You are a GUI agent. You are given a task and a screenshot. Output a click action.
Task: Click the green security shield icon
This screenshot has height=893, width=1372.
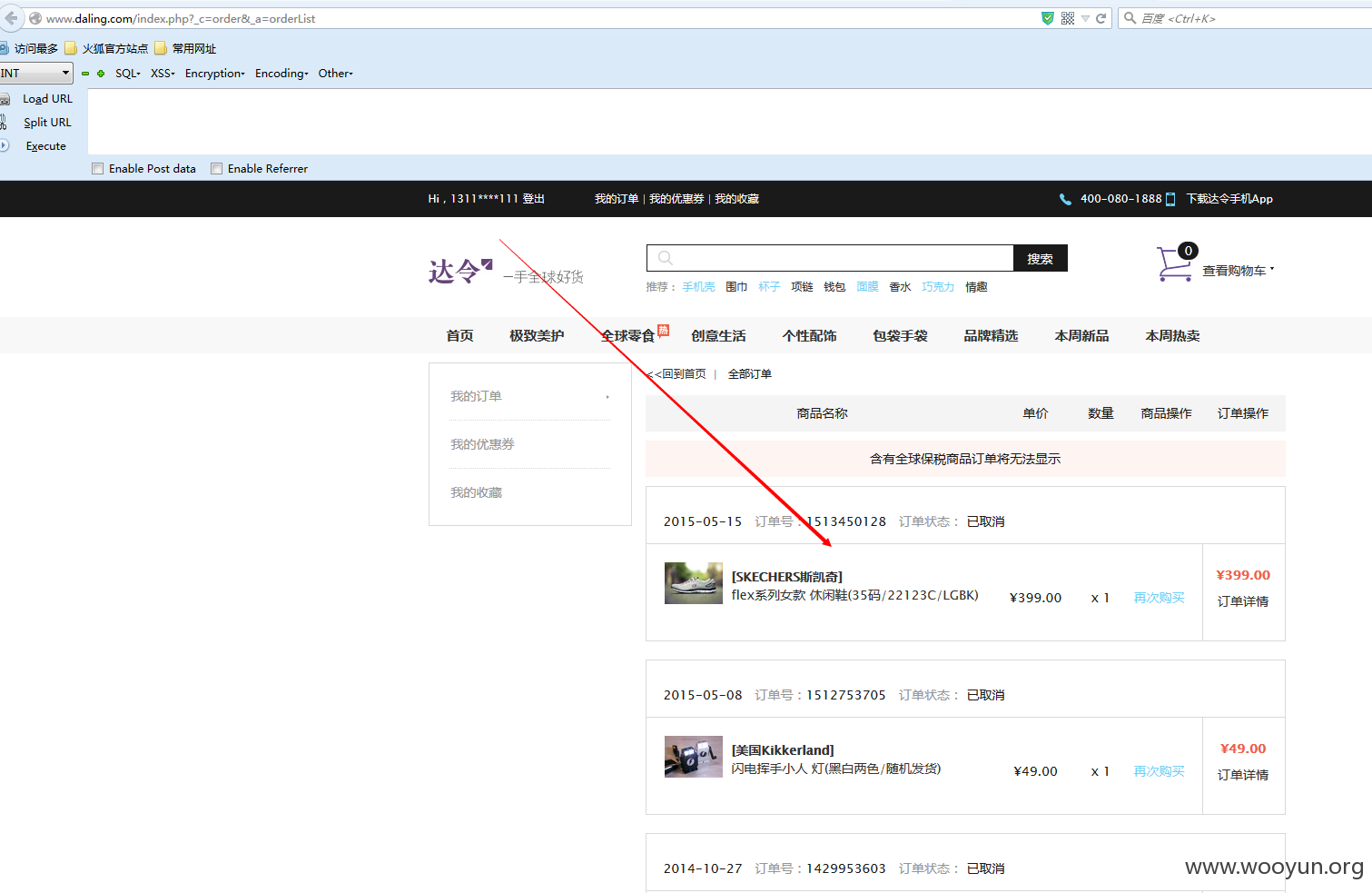pyautogui.click(x=1048, y=18)
